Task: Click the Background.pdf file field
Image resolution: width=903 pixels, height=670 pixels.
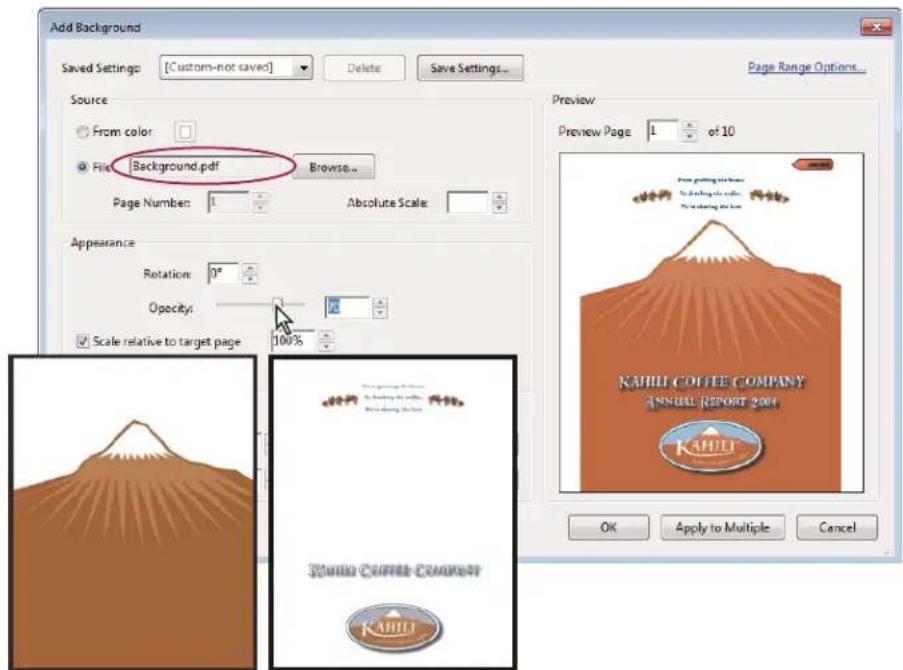Action: (211, 166)
